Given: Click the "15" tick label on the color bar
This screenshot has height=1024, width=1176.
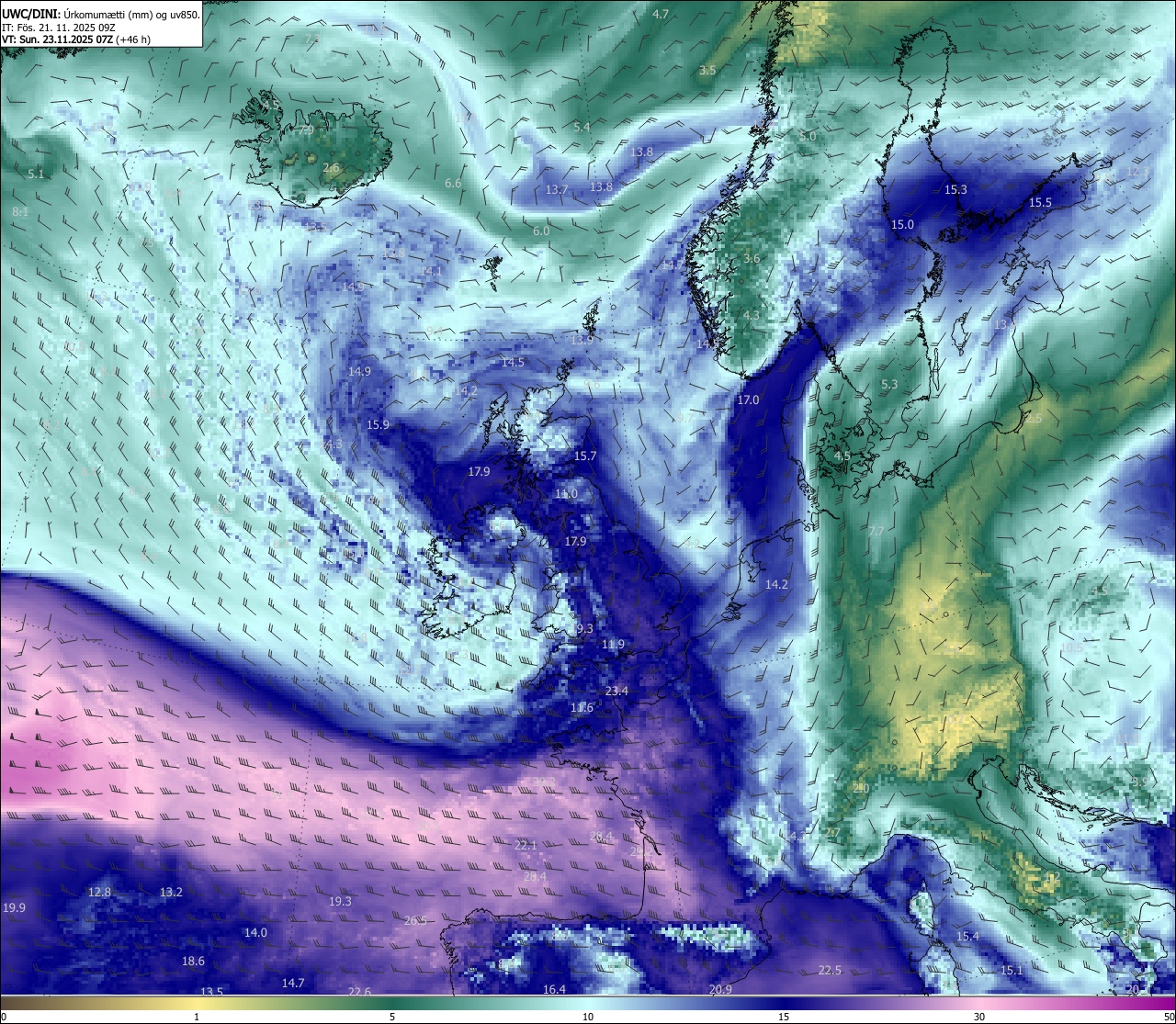Looking at the screenshot, I should 784,1016.
